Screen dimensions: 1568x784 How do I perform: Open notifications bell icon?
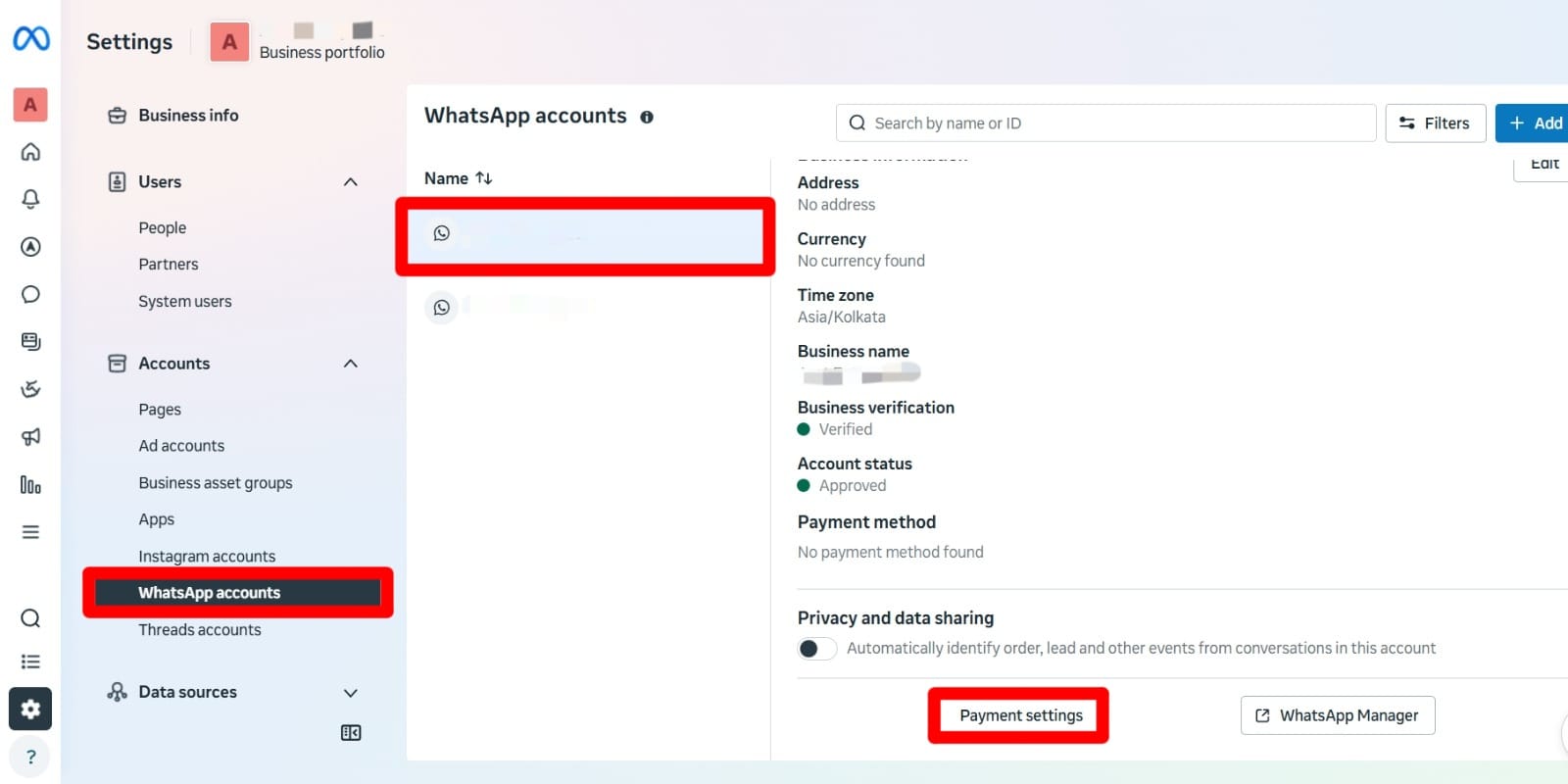click(x=30, y=199)
